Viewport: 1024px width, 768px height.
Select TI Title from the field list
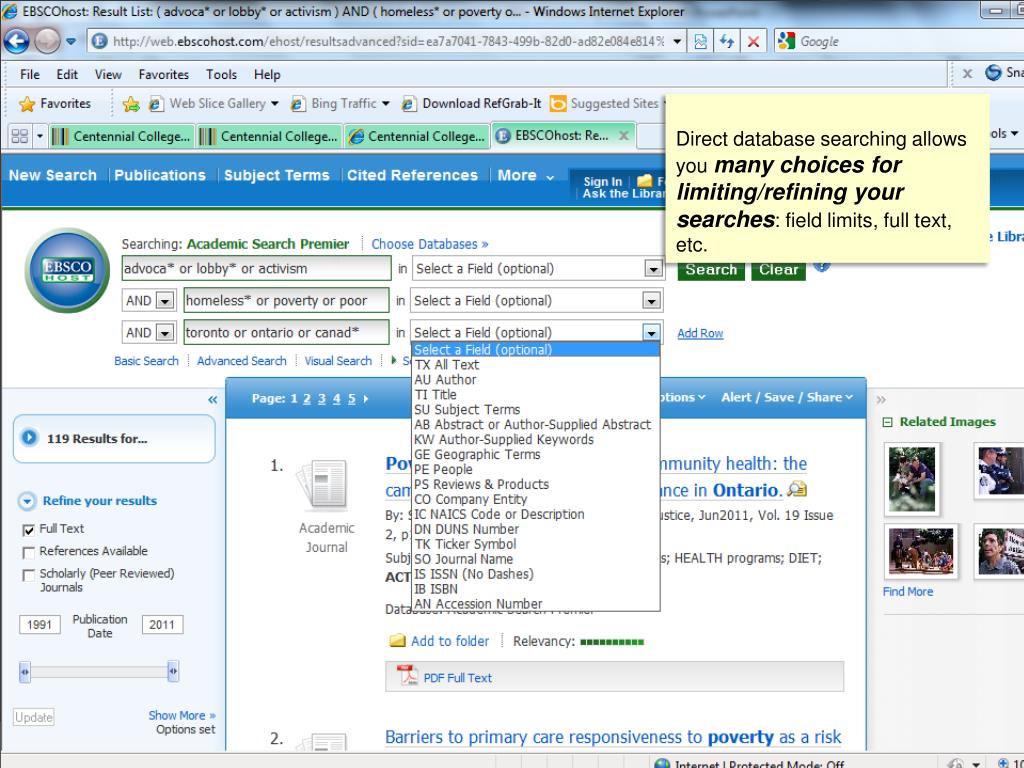[536, 394]
